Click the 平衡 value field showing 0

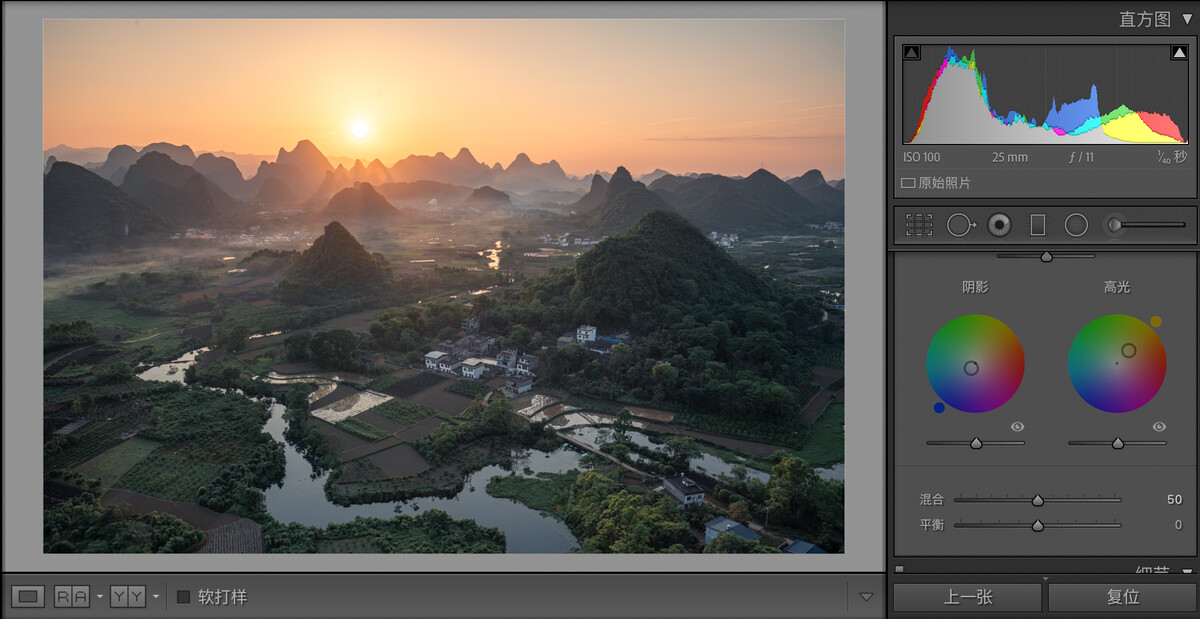point(1178,524)
